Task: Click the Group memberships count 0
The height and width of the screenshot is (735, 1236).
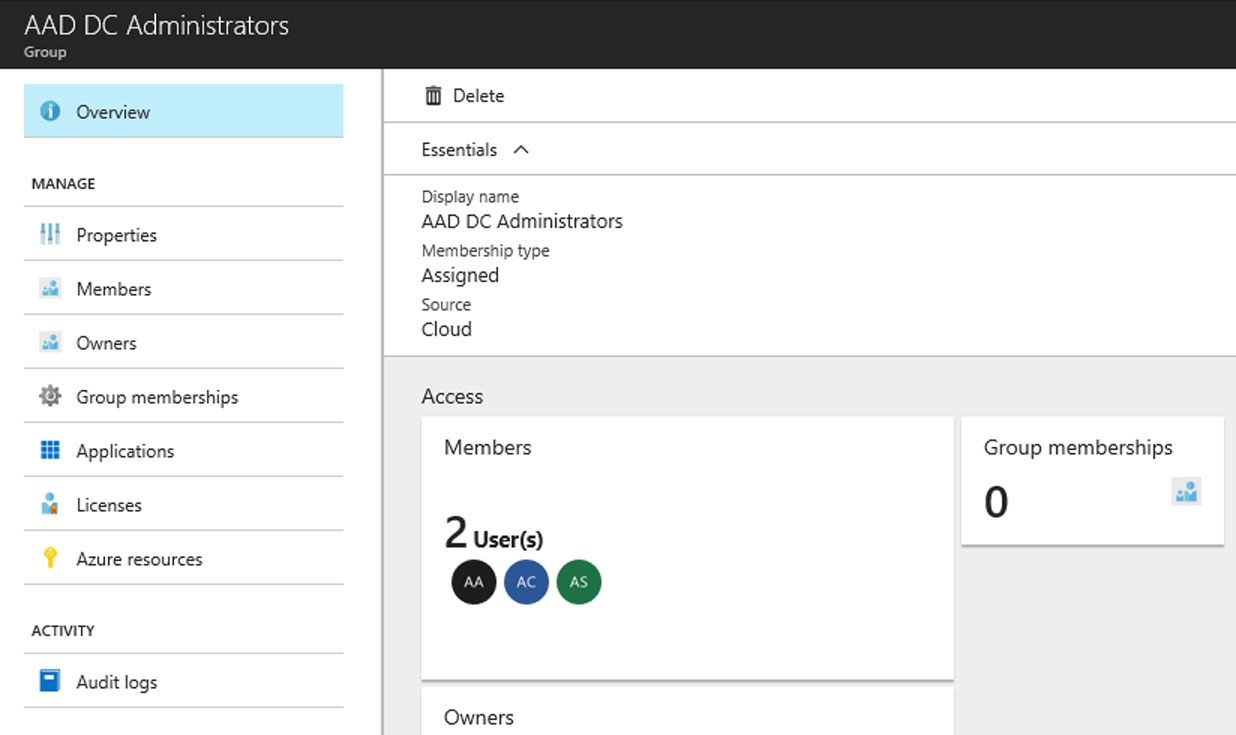Action: tap(996, 502)
